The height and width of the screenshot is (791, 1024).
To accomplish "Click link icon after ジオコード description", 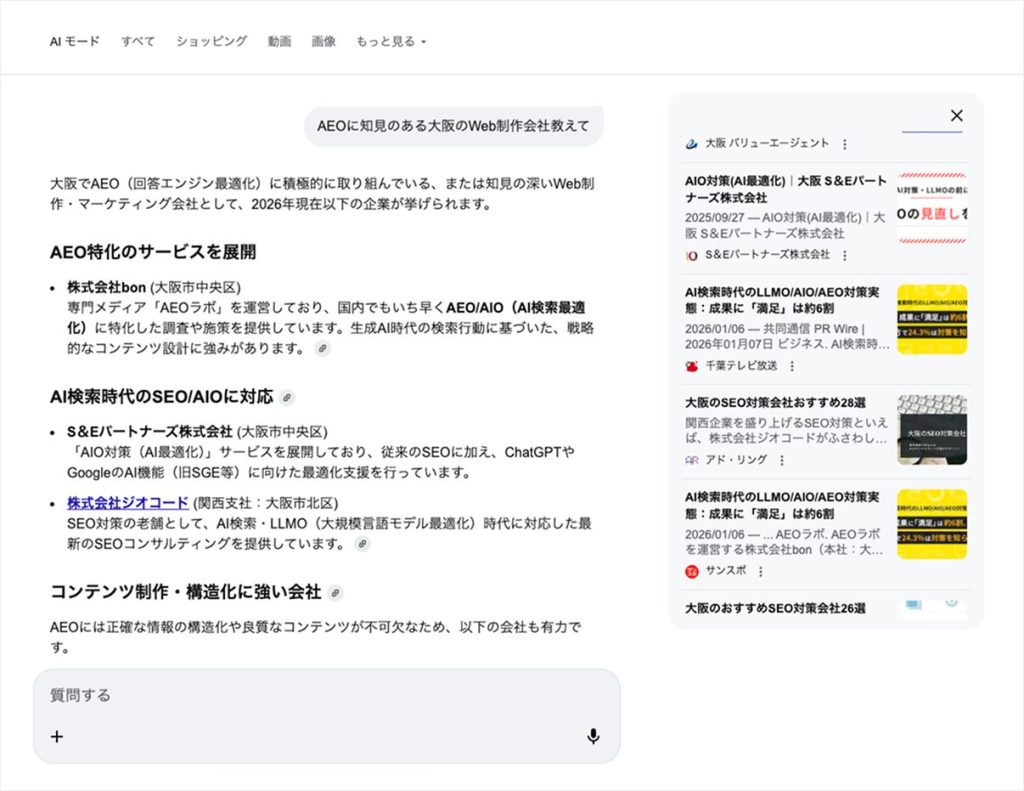I will (363, 544).
